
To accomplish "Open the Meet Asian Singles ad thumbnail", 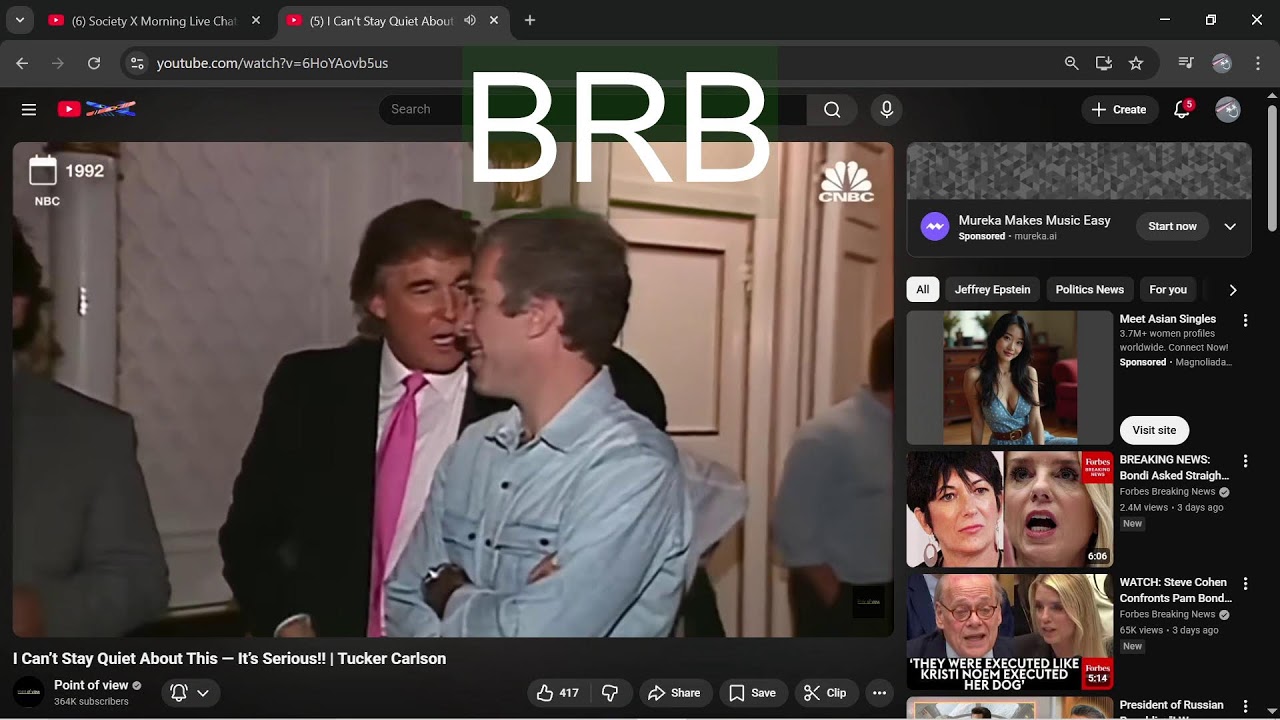I will [x=1010, y=378].
